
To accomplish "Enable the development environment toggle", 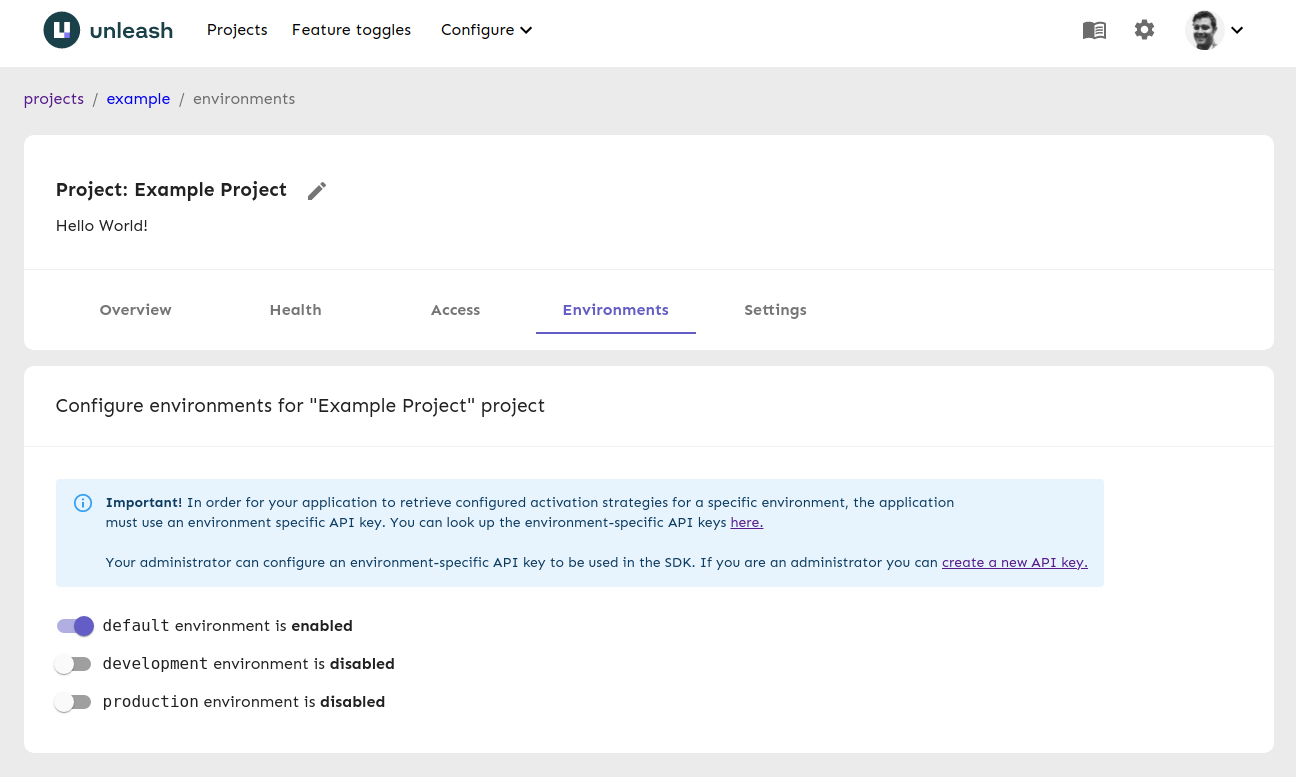I will pyautogui.click(x=73, y=664).
